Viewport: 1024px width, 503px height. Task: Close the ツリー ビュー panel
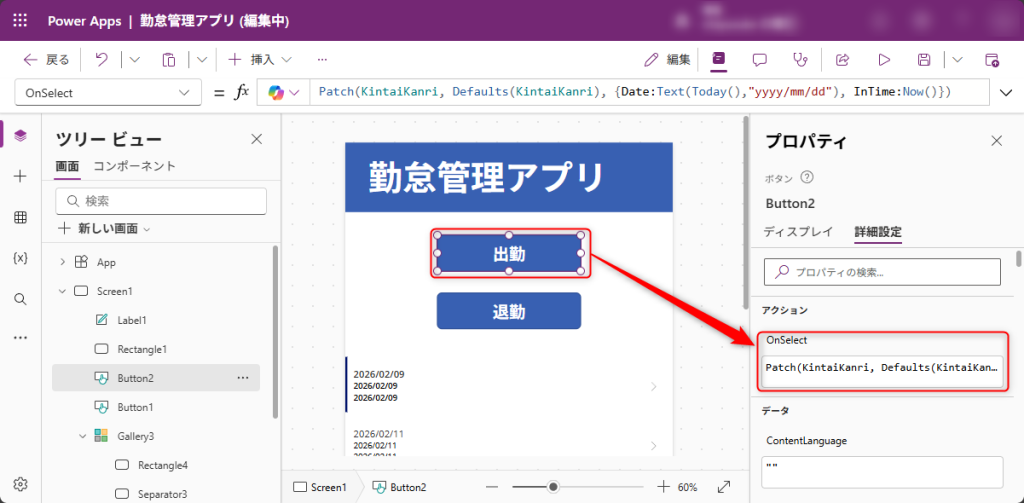point(257,138)
